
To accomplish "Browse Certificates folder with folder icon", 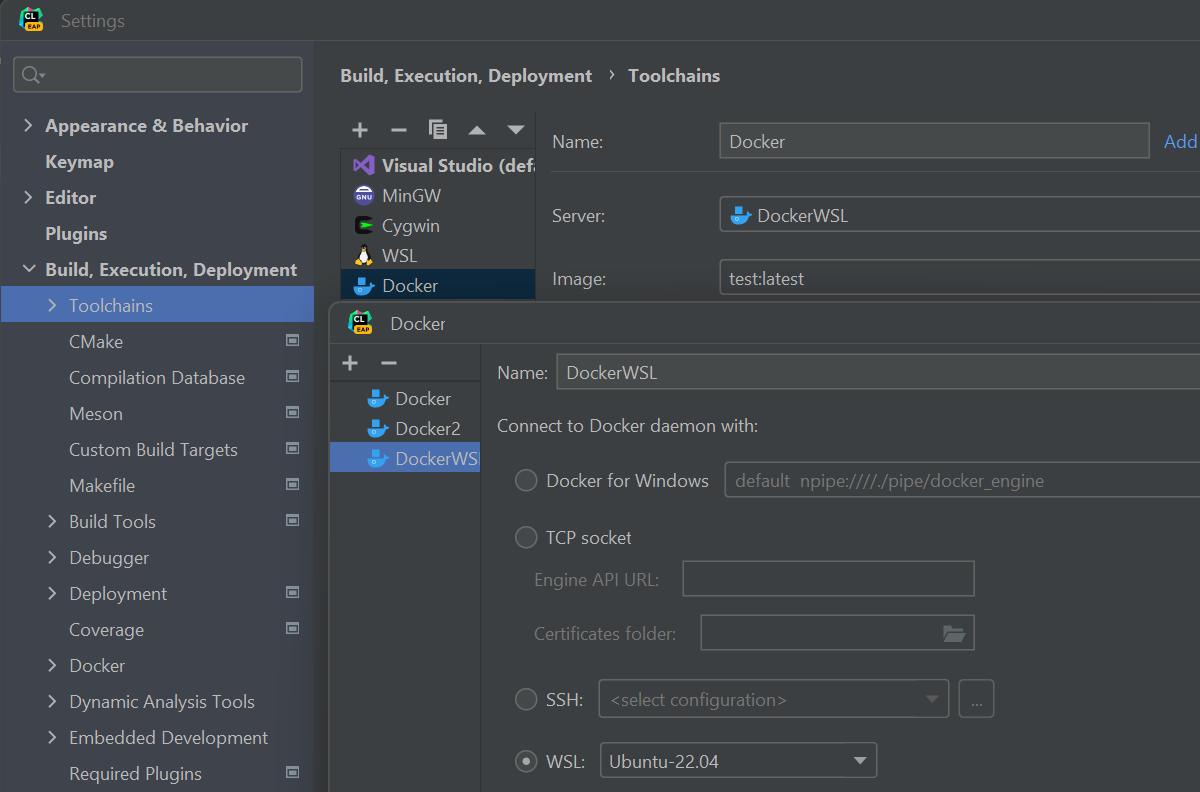I will pyautogui.click(x=953, y=633).
